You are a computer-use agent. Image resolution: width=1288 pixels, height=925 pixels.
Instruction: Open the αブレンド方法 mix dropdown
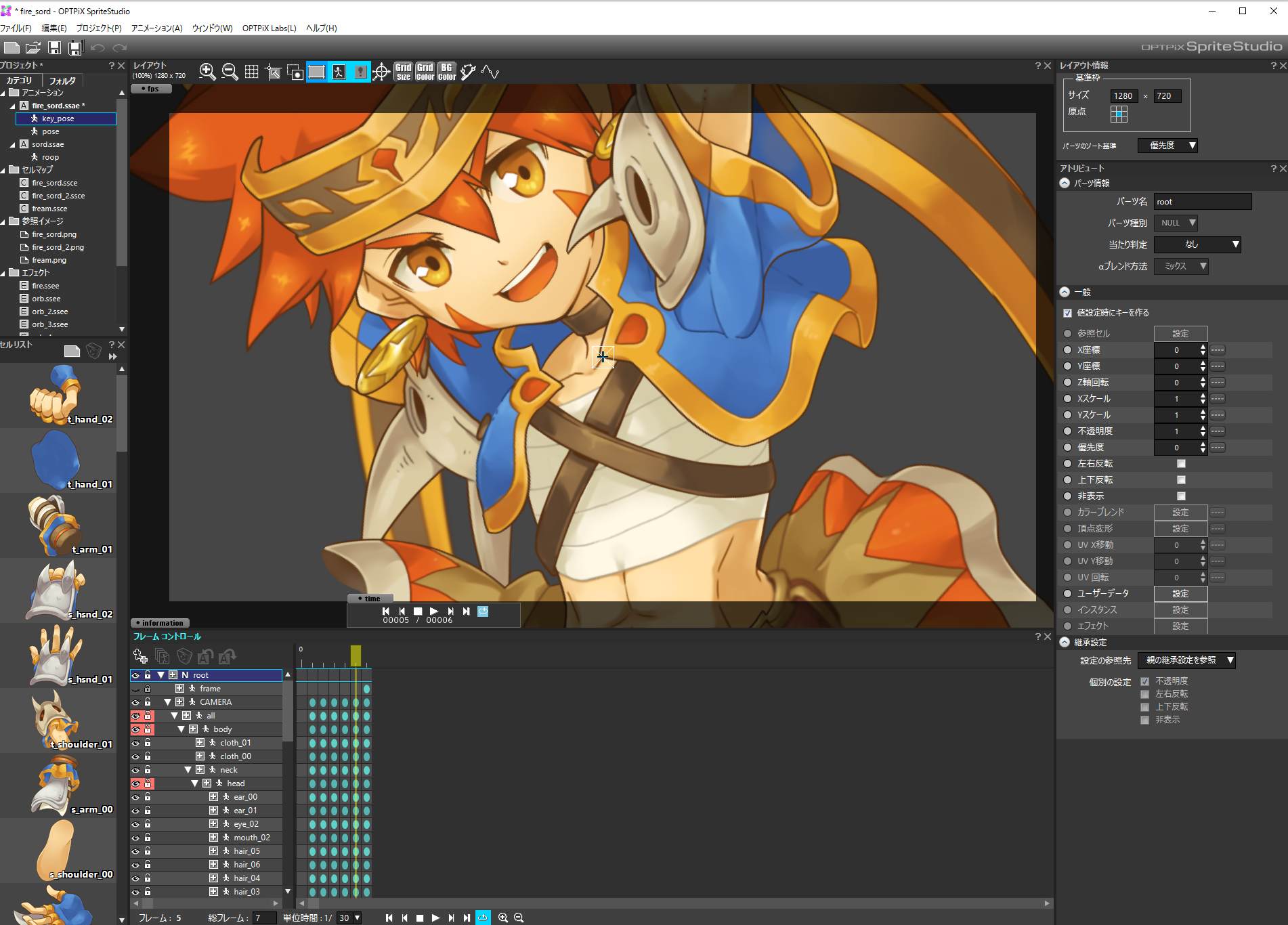point(1181,266)
